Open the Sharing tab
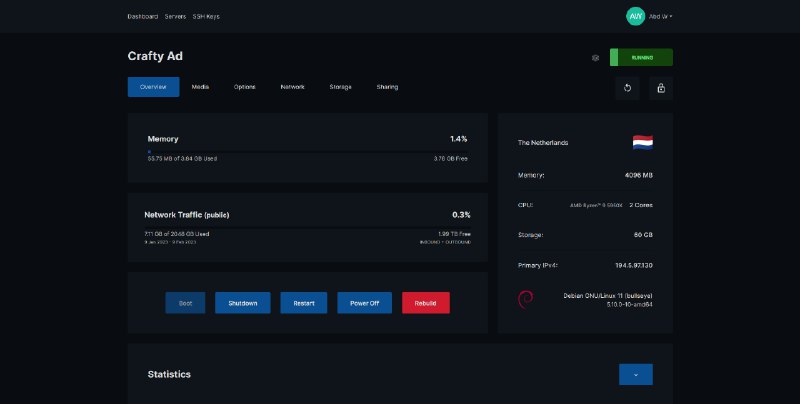The height and width of the screenshot is (404, 800). coord(387,87)
